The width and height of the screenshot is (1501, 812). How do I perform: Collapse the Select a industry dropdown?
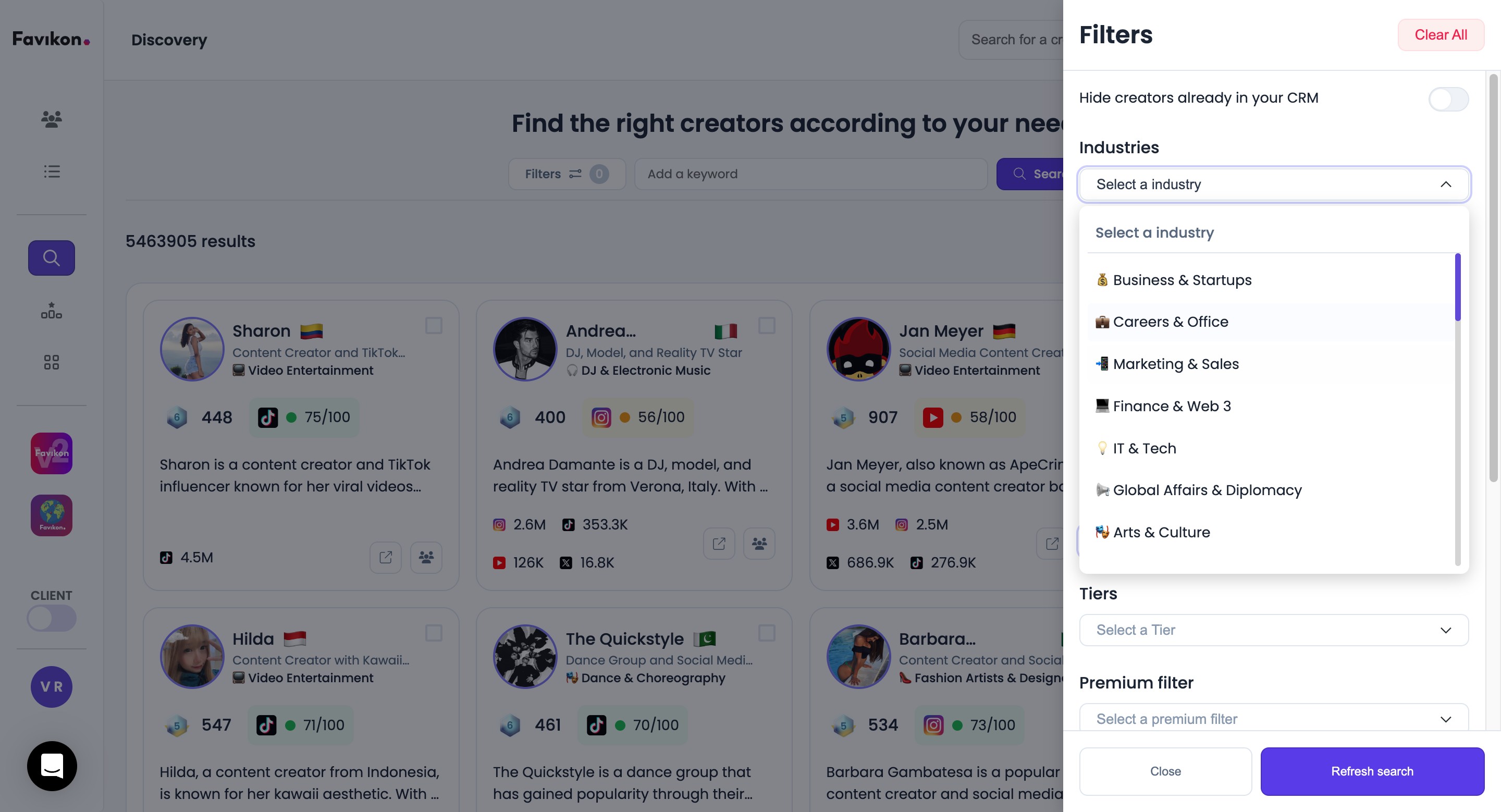click(1445, 184)
